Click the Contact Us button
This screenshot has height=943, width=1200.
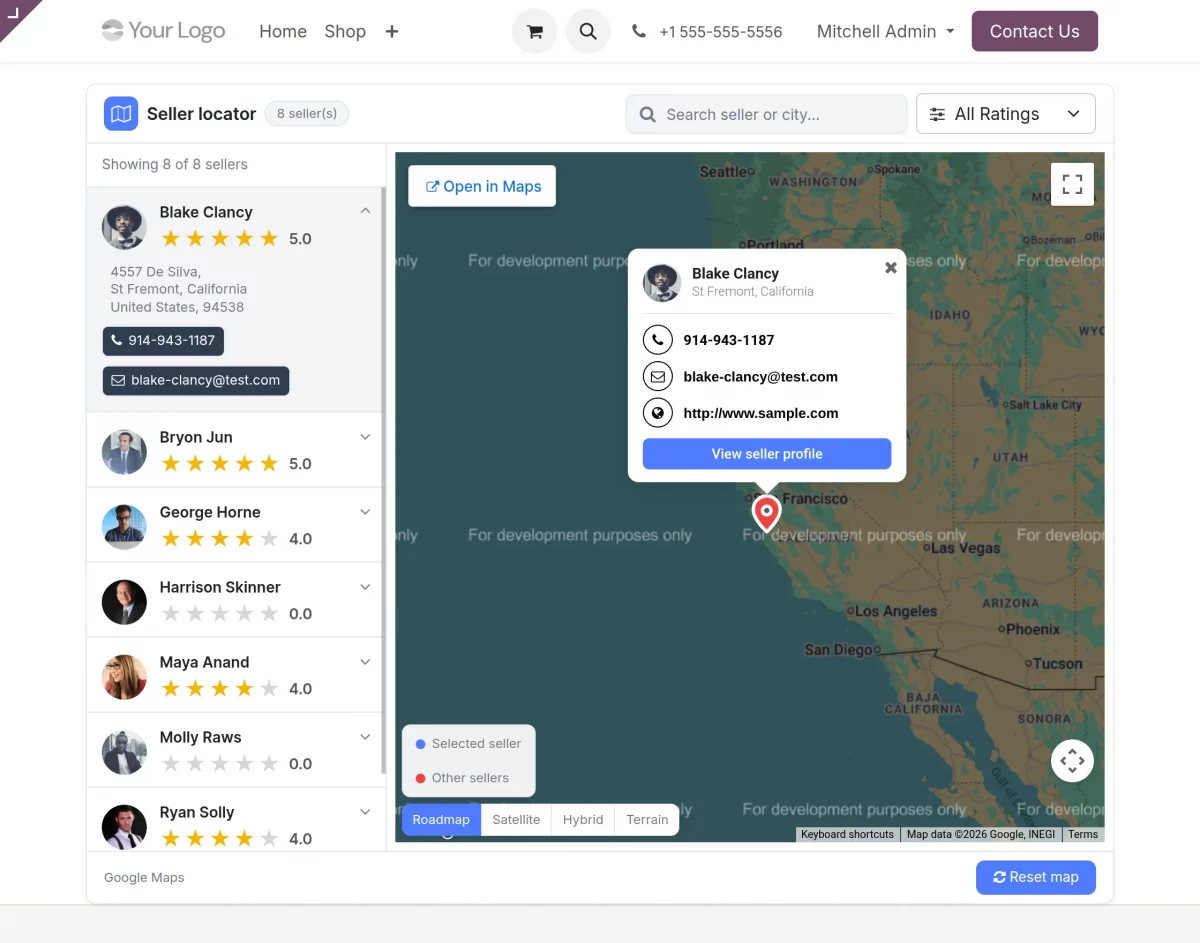(1034, 31)
